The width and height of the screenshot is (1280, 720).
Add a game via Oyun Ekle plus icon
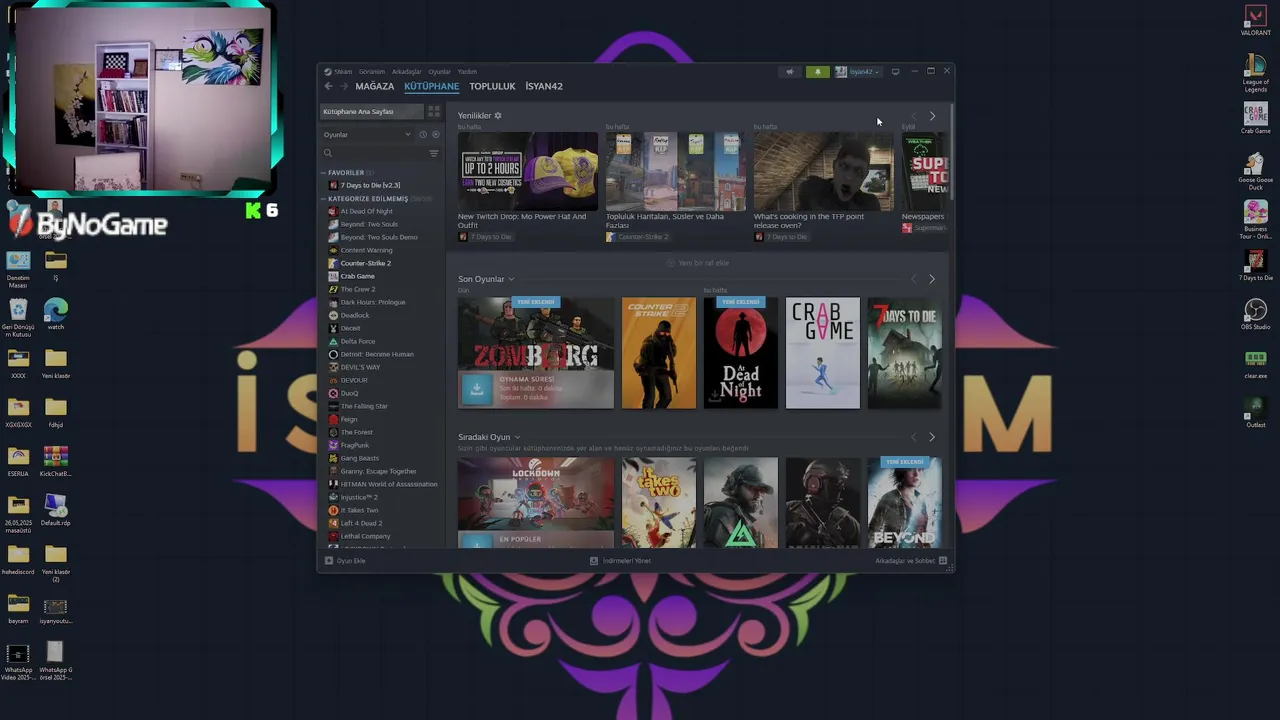[329, 561]
